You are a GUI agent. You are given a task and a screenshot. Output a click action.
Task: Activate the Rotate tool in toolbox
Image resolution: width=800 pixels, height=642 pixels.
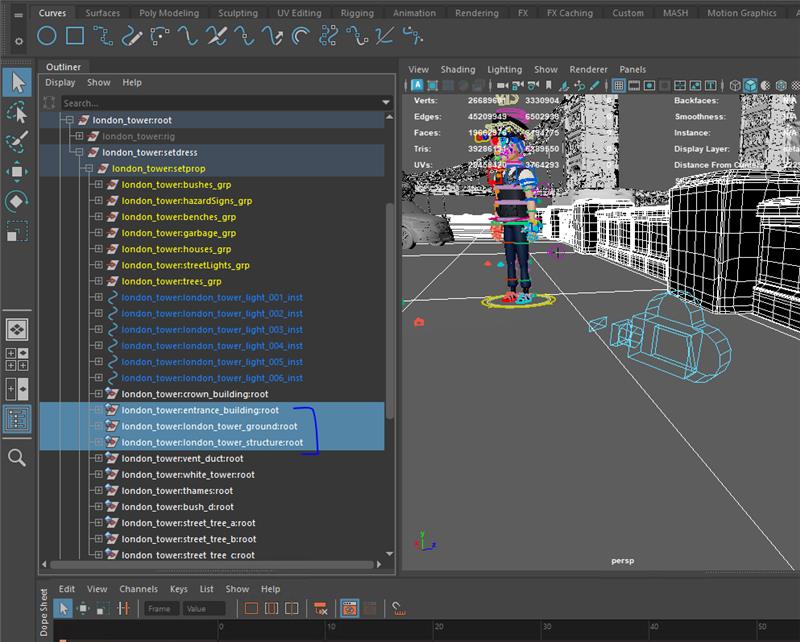click(17, 201)
